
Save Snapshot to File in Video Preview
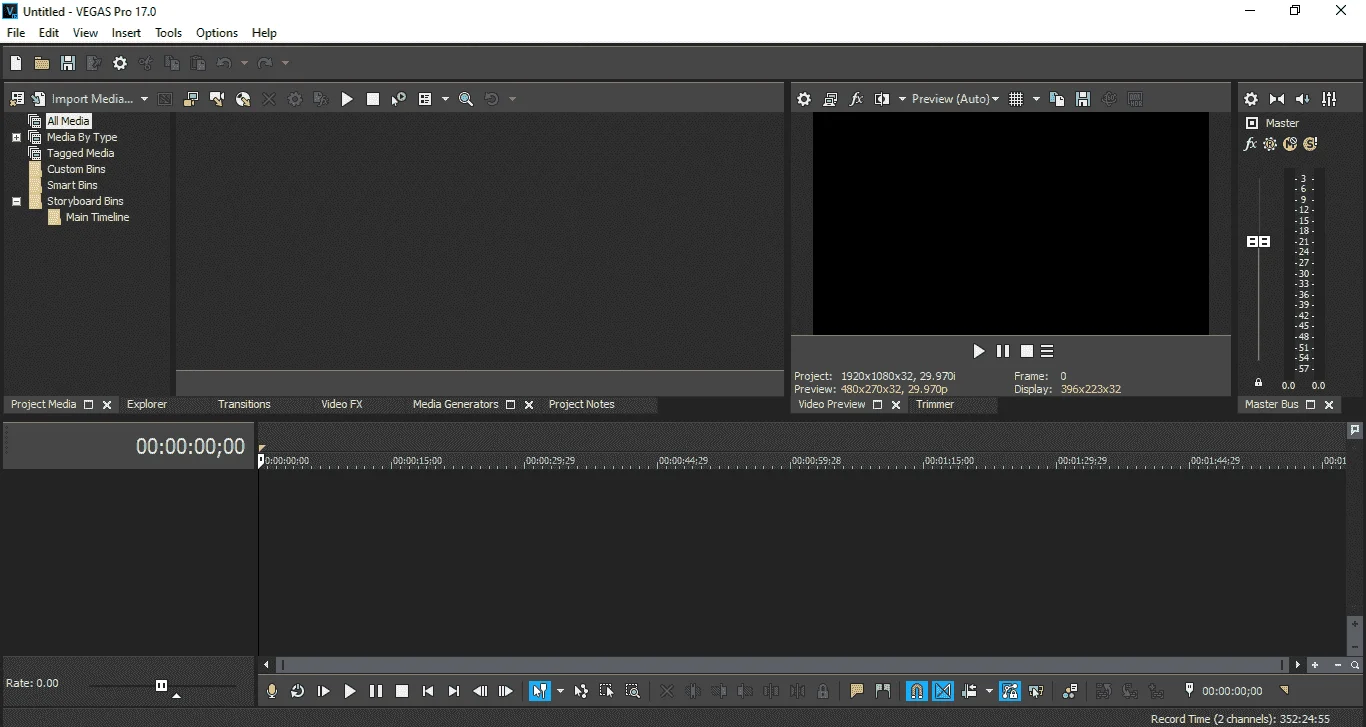(x=1083, y=99)
